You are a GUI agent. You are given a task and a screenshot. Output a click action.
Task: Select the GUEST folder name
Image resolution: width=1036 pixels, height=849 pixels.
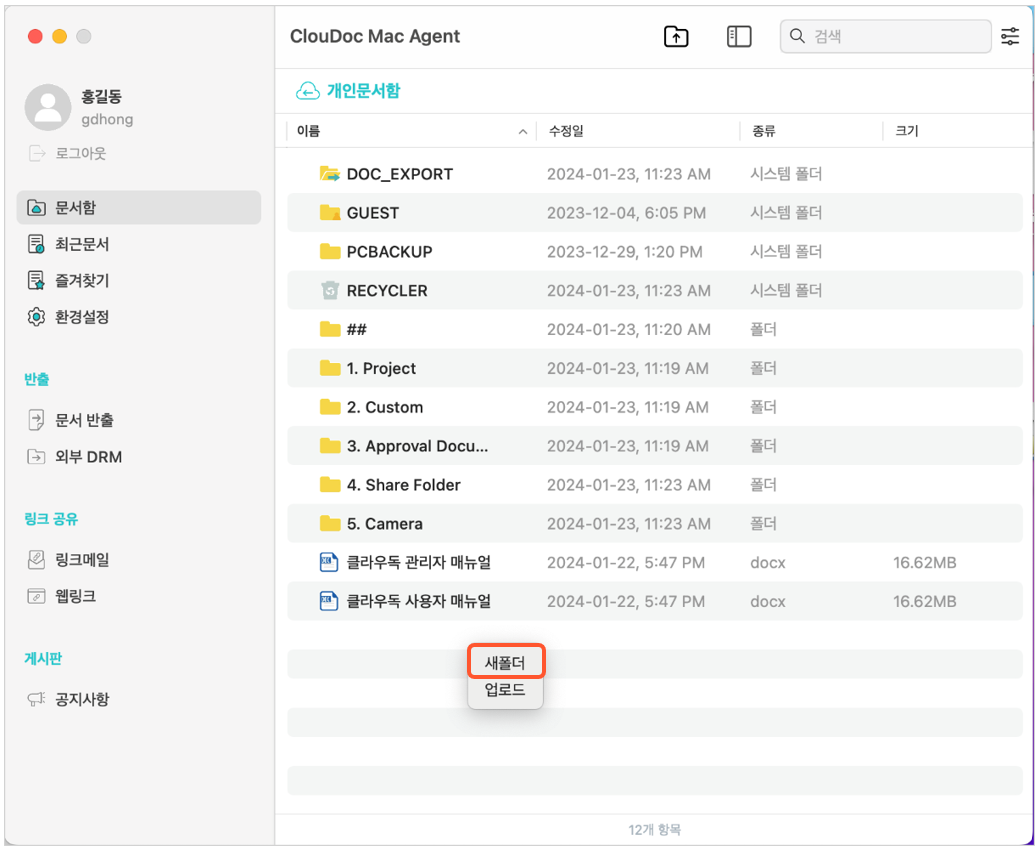(x=373, y=213)
